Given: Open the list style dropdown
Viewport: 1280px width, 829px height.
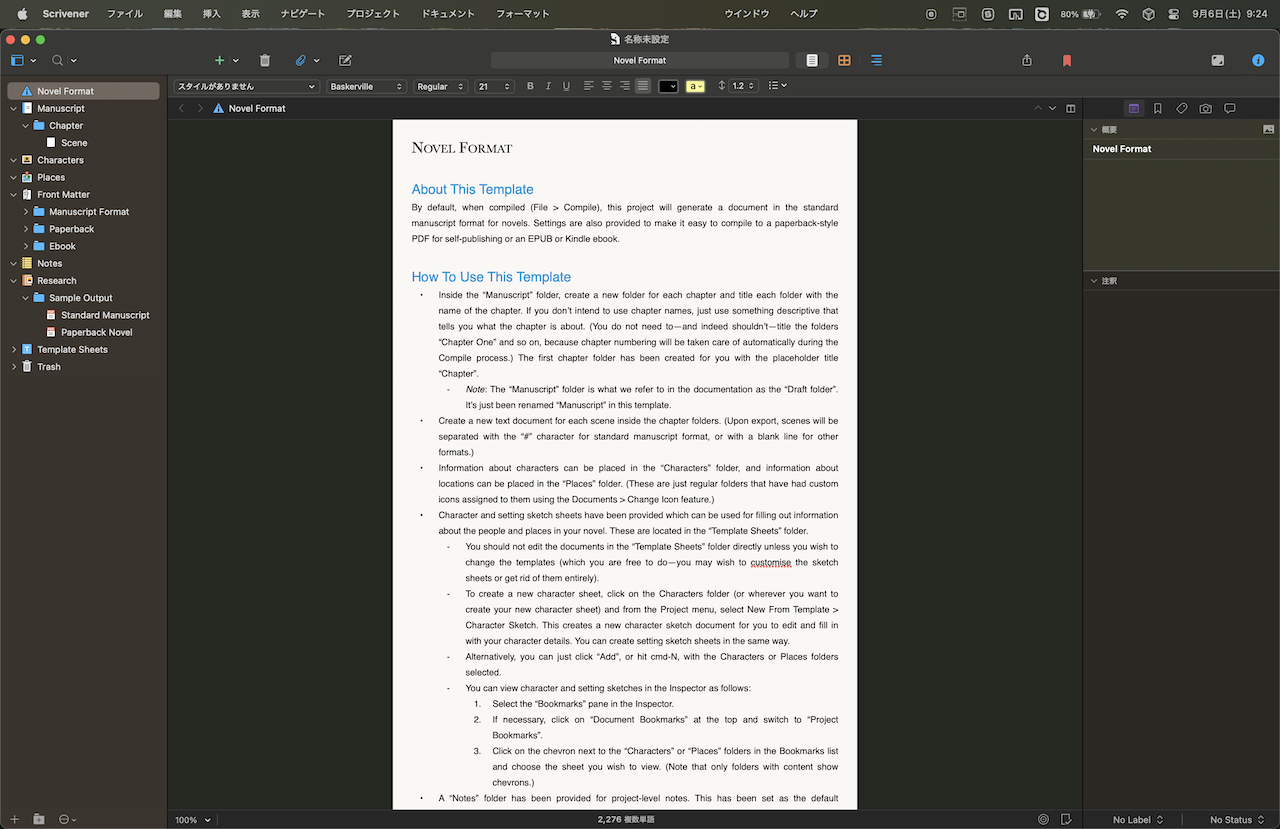Looking at the screenshot, I should coord(777,86).
